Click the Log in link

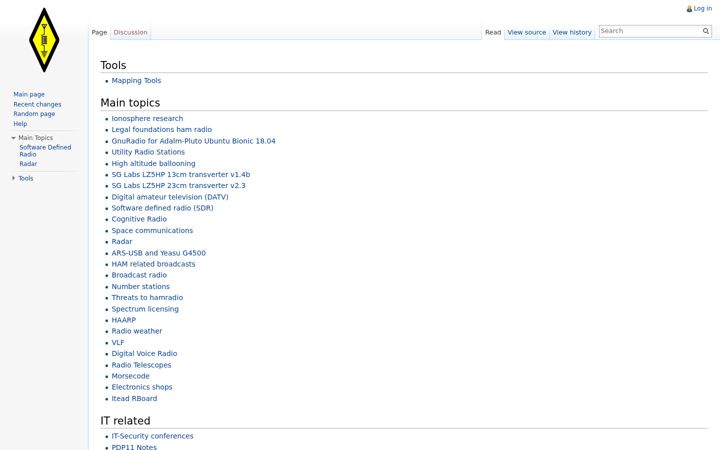(x=703, y=9)
